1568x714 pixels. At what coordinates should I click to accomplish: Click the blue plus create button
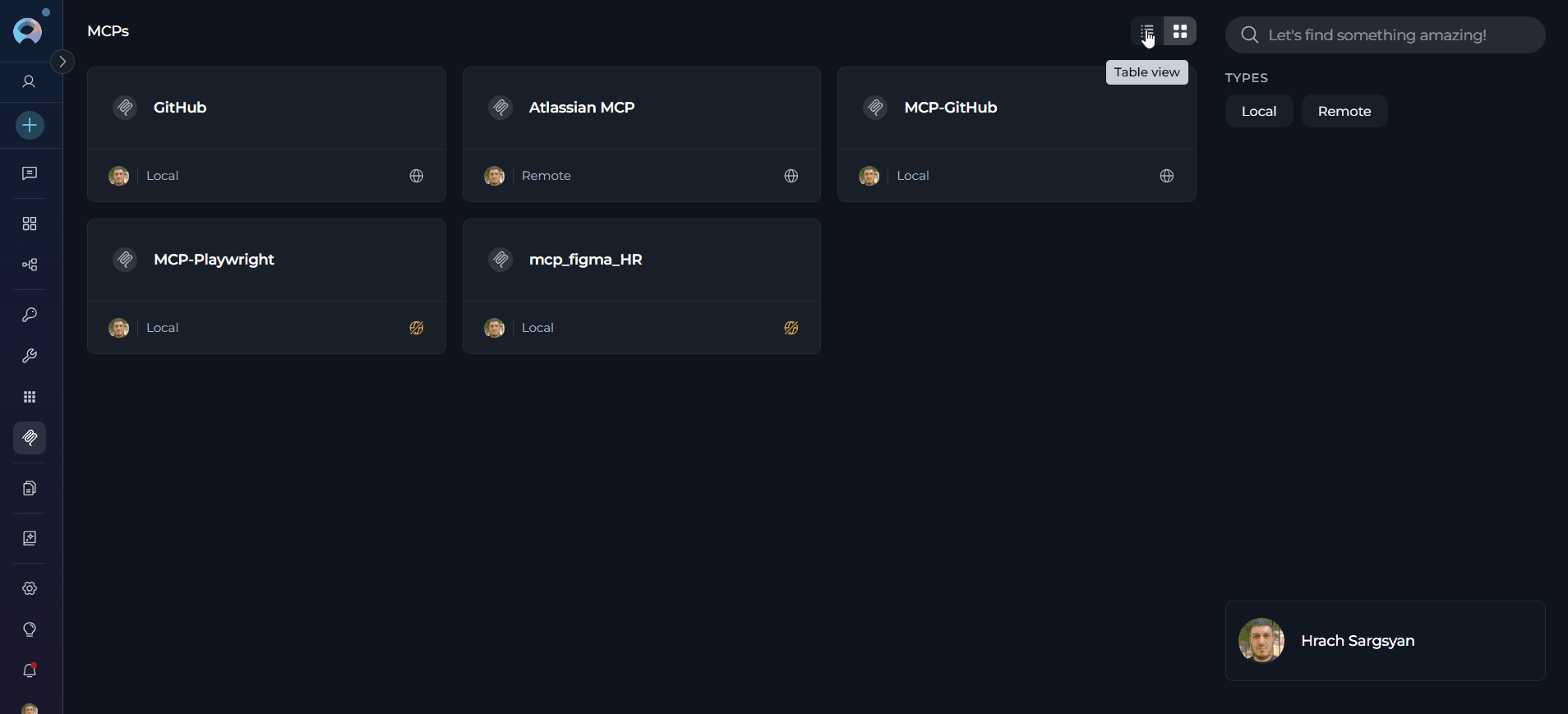click(30, 125)
